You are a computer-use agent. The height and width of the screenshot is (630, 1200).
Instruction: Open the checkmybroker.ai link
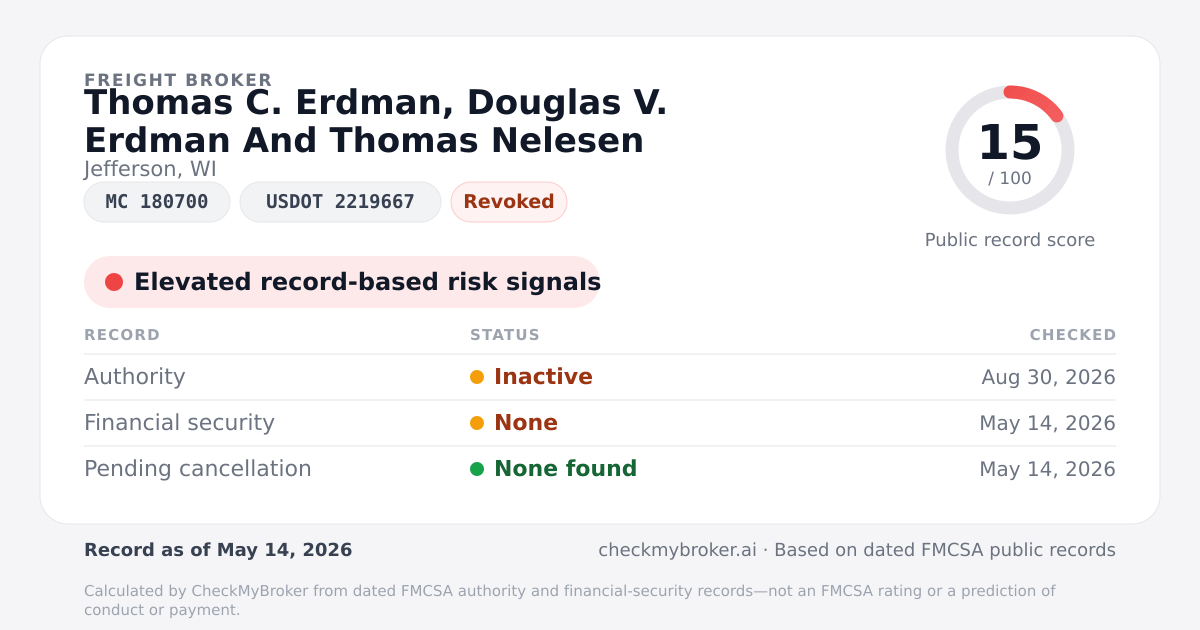coord(677,550)
